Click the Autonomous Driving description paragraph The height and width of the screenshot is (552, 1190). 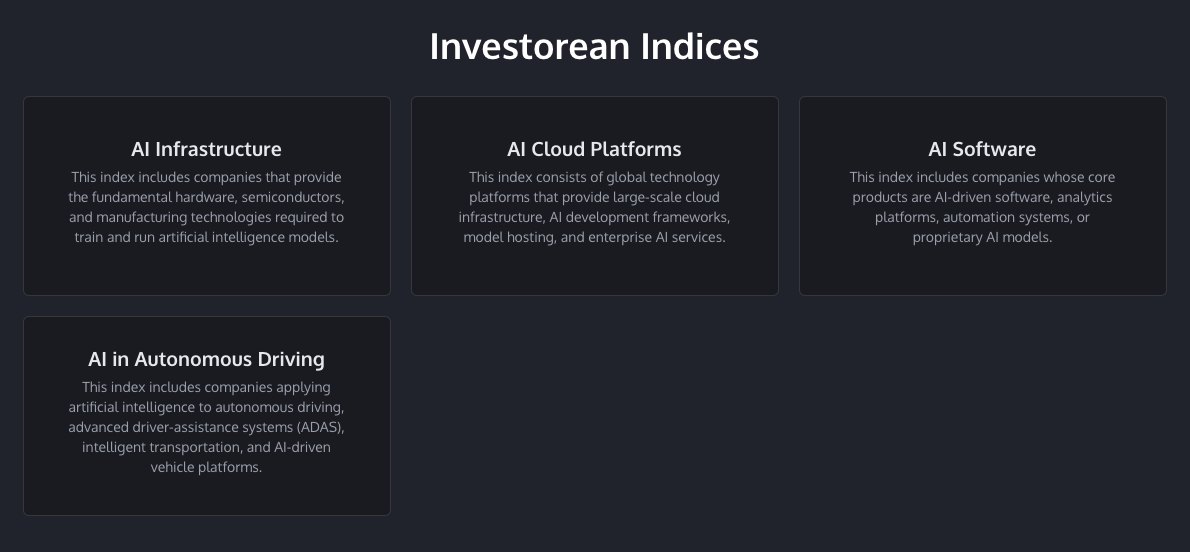click(206, 428)
